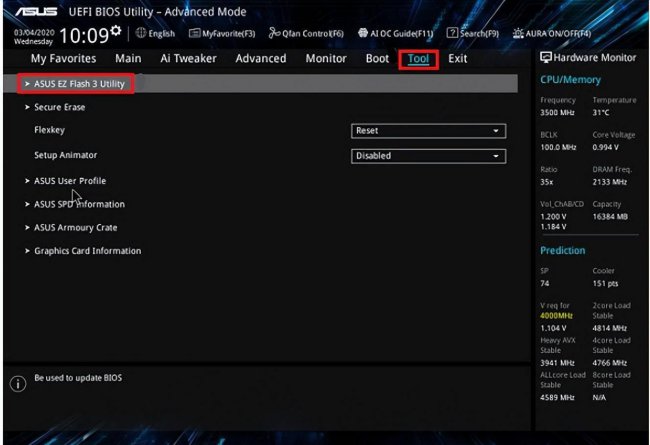Open MyFavorite(F3) shortcut
The height and width of the screenshot is (445, 650).
[228, 34]
